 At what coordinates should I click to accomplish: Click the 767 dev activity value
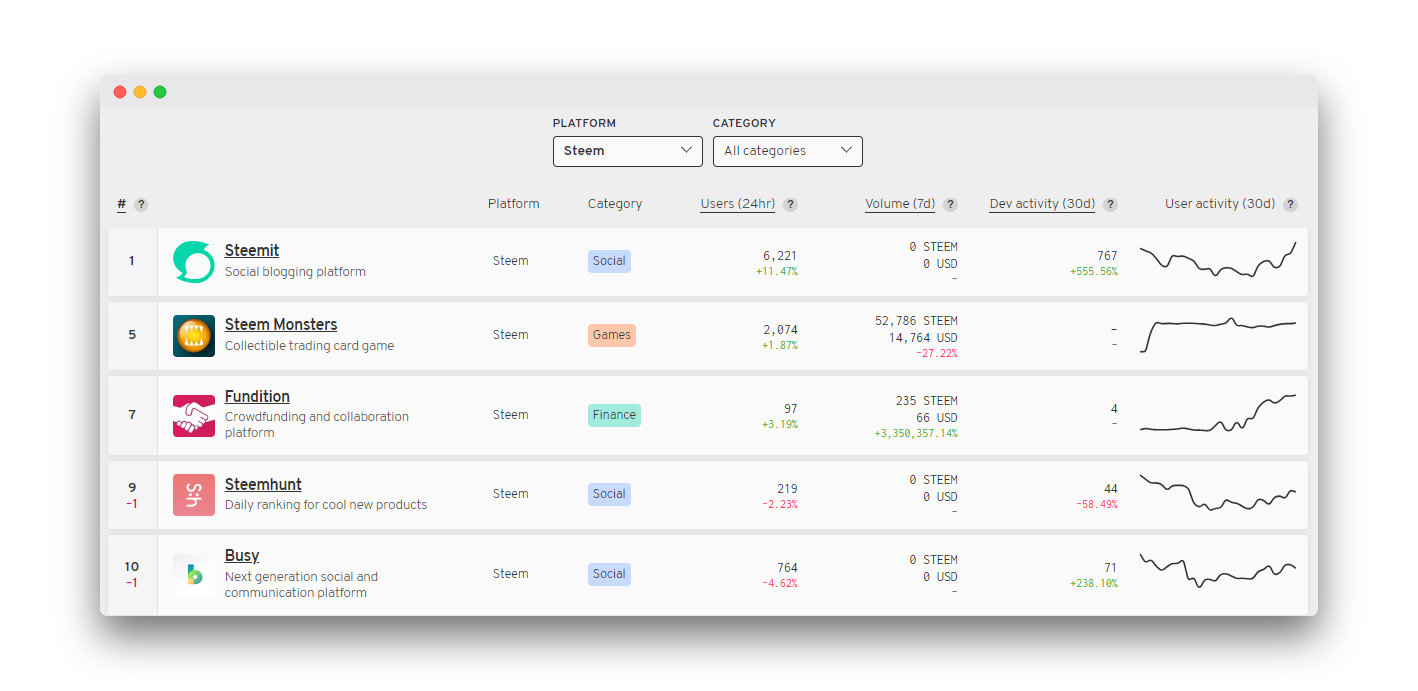coord(1107,256)
